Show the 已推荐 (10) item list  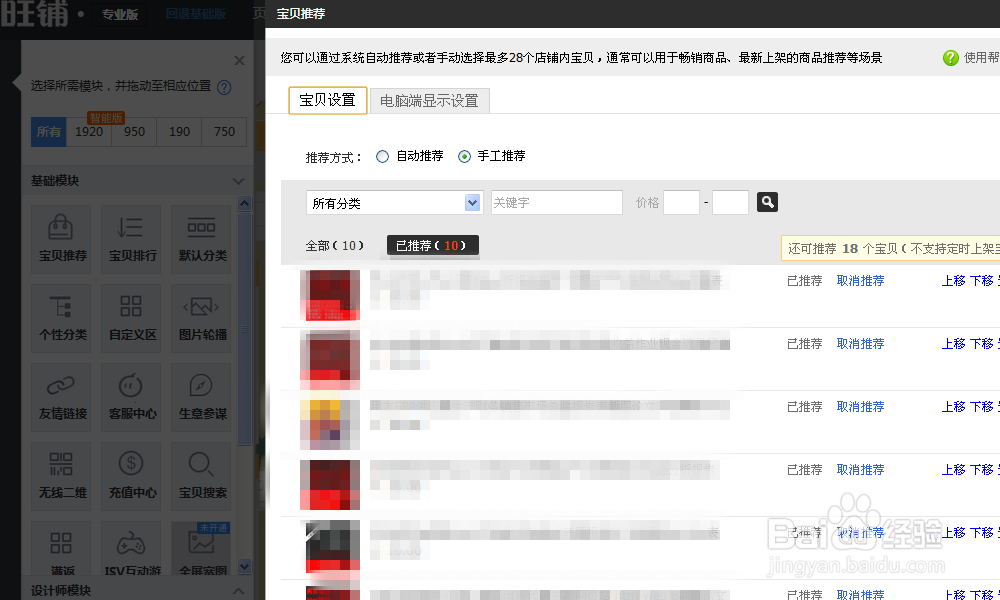[x=432, y=245]
